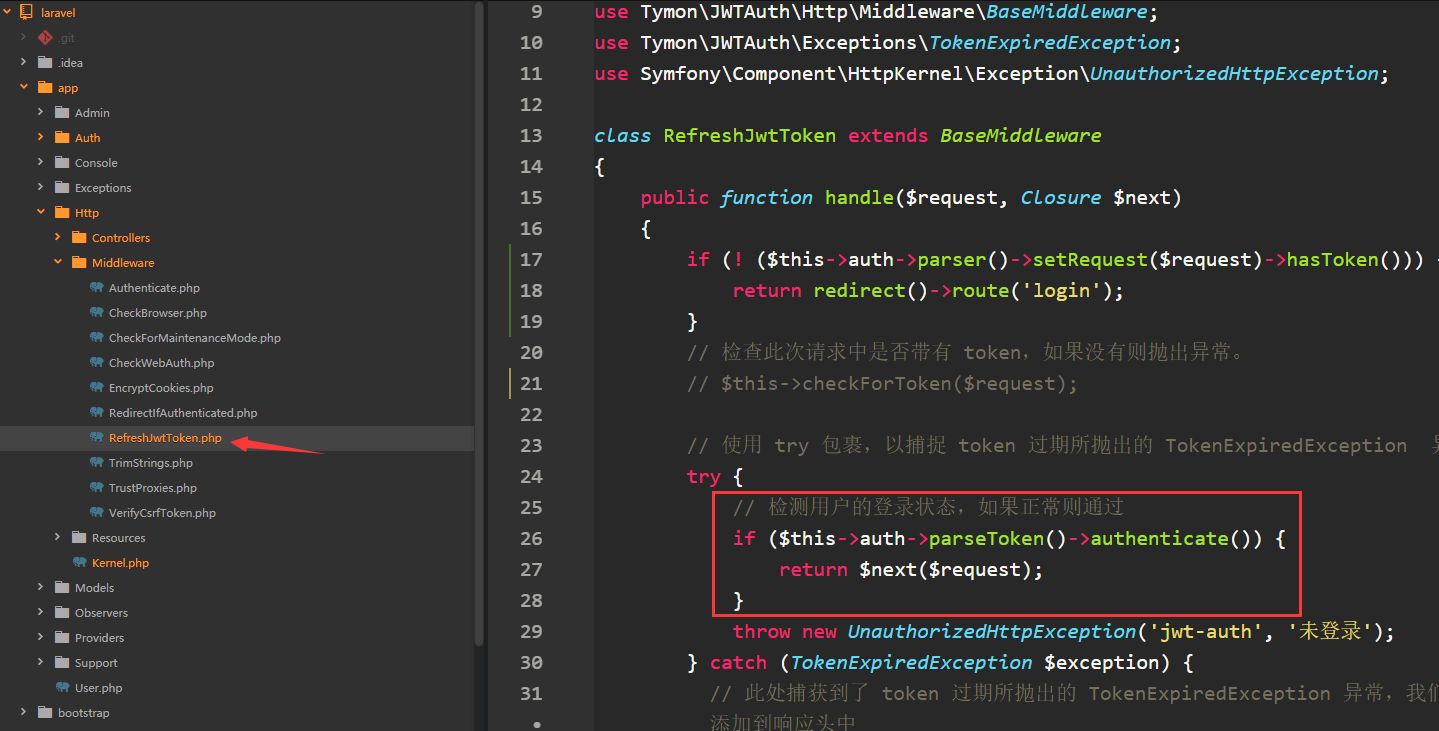
Task: Click the CheckForMaintenanceMode.php PHP file icon
Action: pyautogui.click(x=96, y=337)
